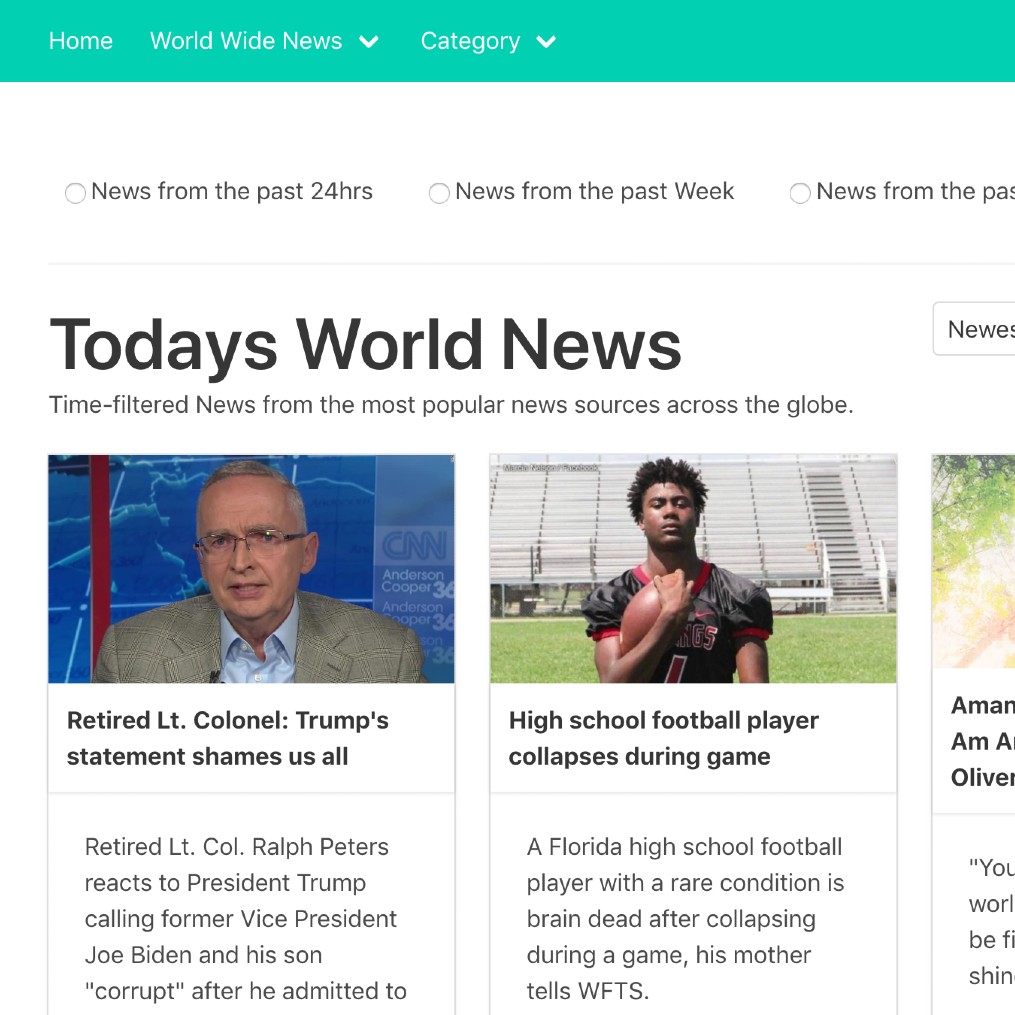Click the Florida high school football summary
The height and width of the screenshot is (1015, 1015).
[x=685, y=919]
